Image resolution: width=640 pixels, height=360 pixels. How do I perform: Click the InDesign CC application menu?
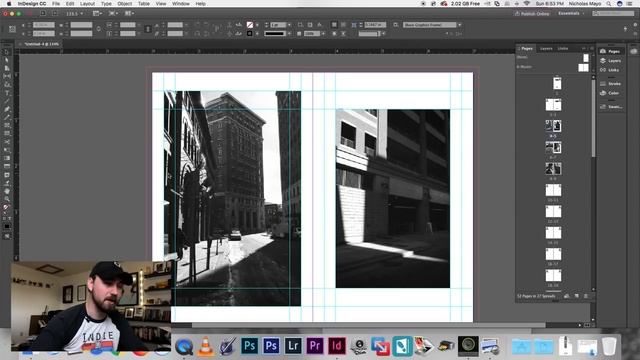32,4
